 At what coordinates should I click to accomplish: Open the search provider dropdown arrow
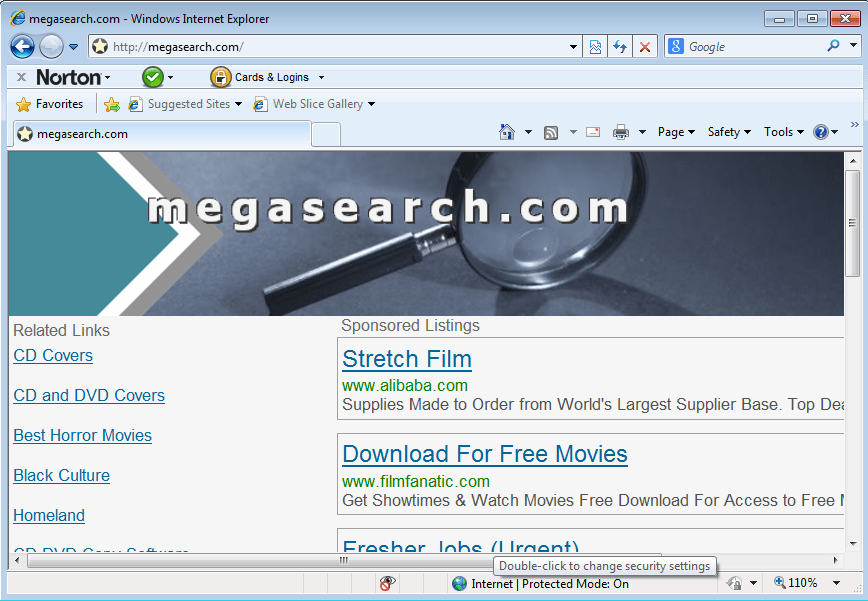point(853,45)
